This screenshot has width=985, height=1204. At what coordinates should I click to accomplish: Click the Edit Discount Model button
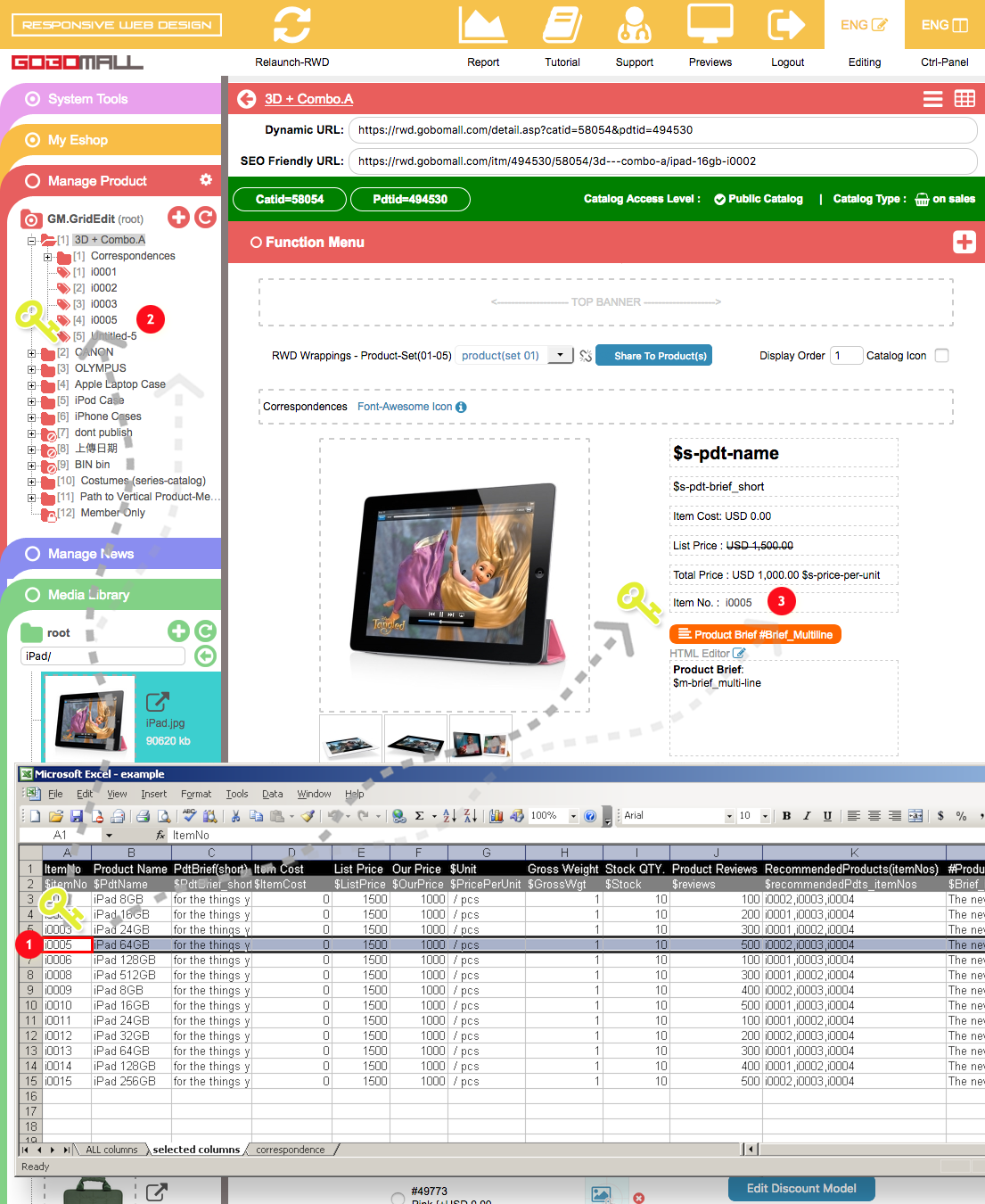tap(800, 1189)
